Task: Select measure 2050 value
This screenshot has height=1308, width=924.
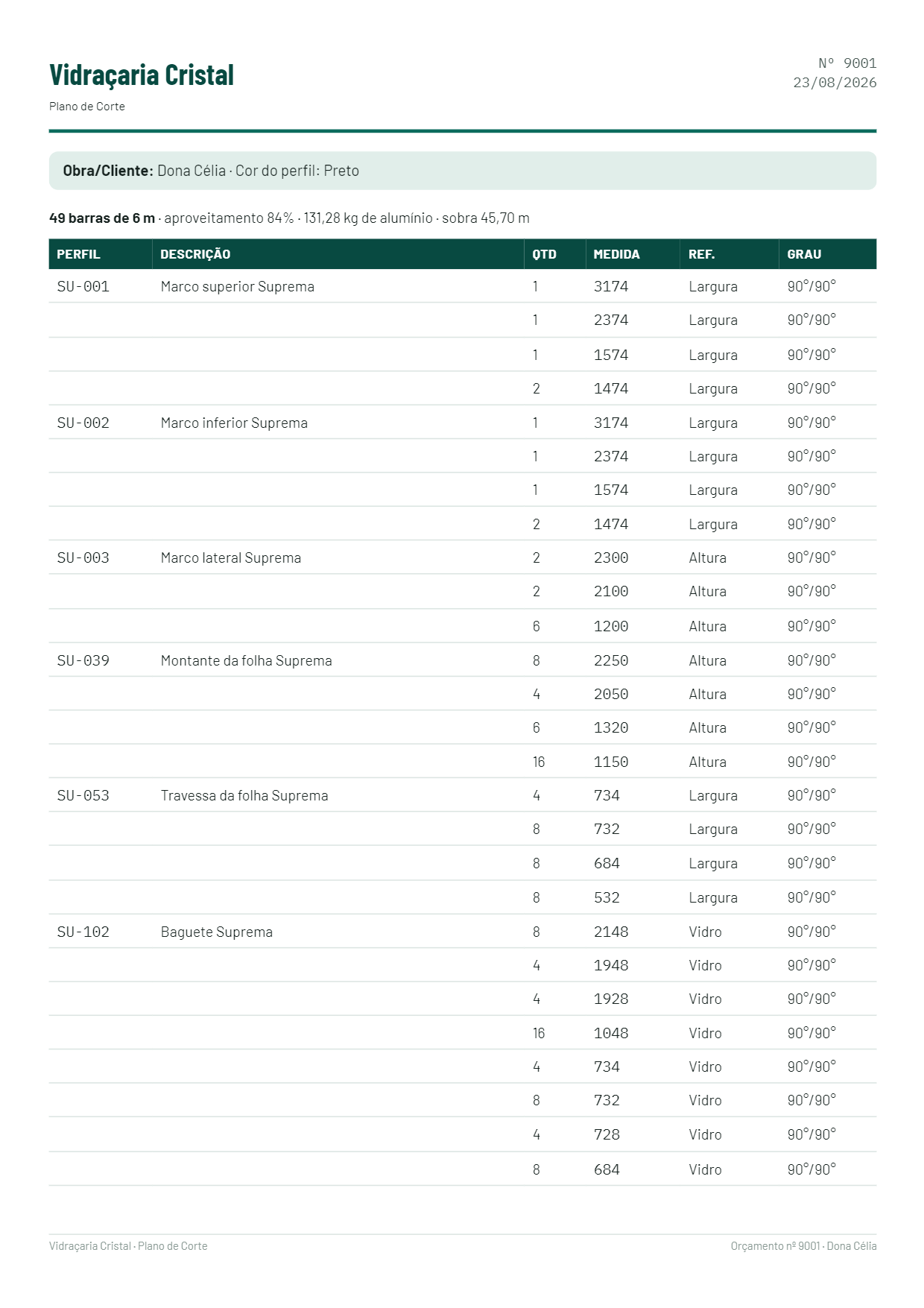Action: pyautogui.click(x=611, y=694)
